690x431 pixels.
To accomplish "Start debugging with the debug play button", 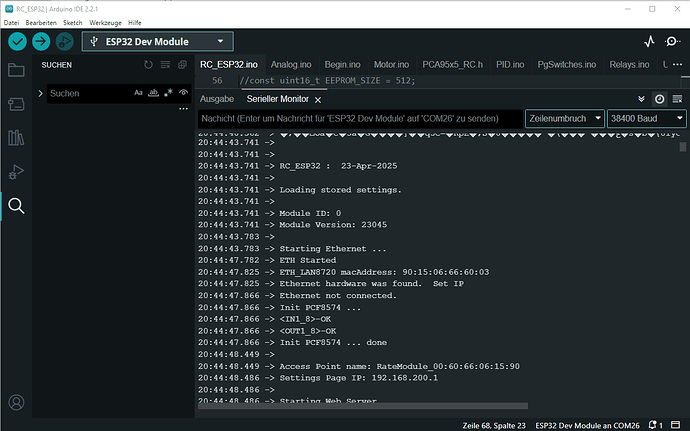I will tap(65, 42).
